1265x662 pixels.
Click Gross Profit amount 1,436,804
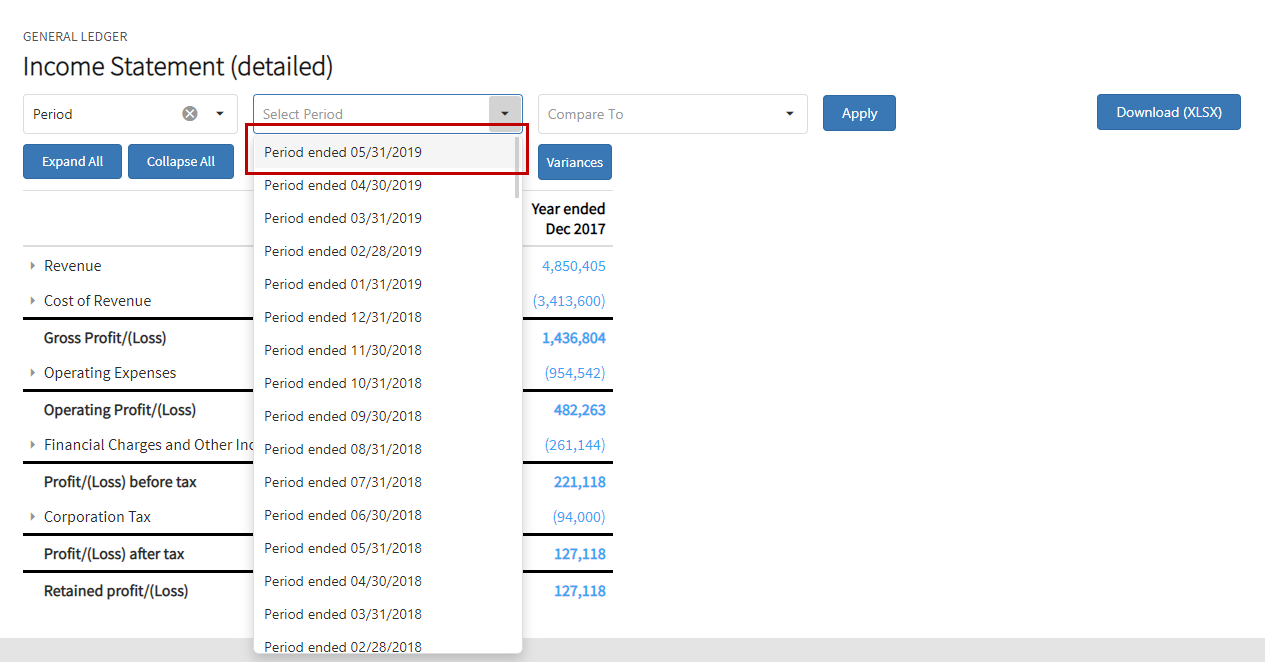click(574, 338)
